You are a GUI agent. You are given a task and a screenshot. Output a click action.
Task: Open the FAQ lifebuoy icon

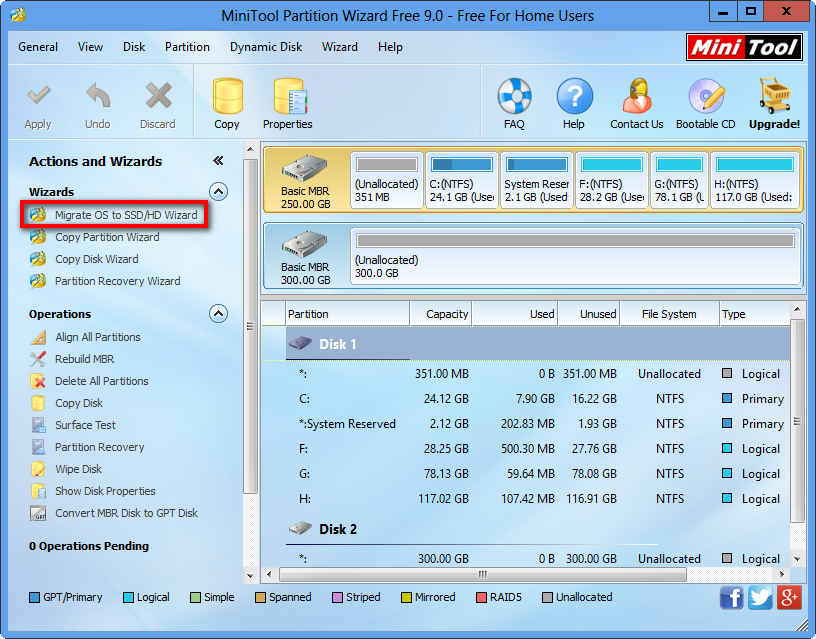(514, 97)
